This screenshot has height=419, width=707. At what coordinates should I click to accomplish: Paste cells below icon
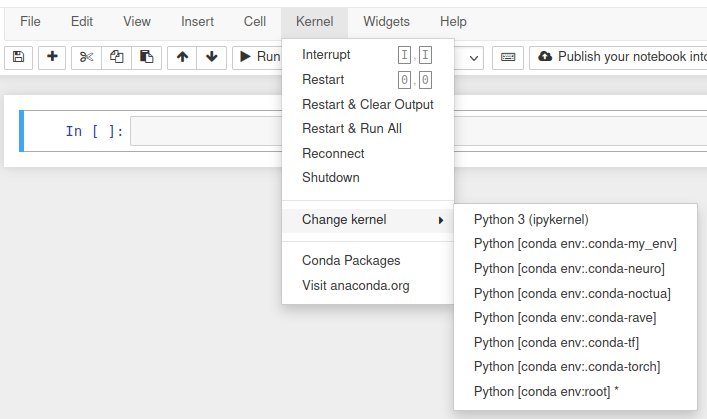146,57
